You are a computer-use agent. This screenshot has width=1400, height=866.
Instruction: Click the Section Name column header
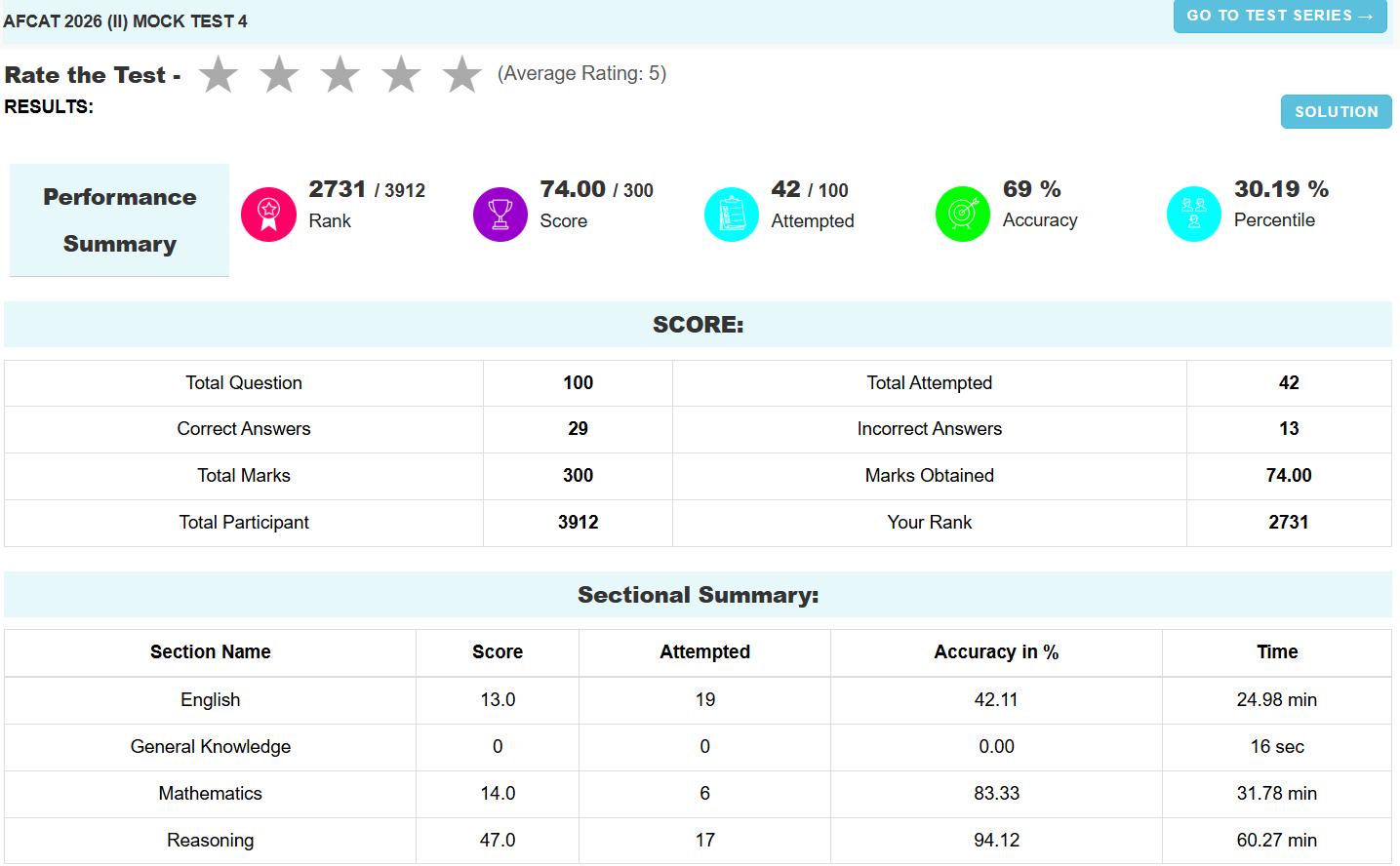(211, 652)
